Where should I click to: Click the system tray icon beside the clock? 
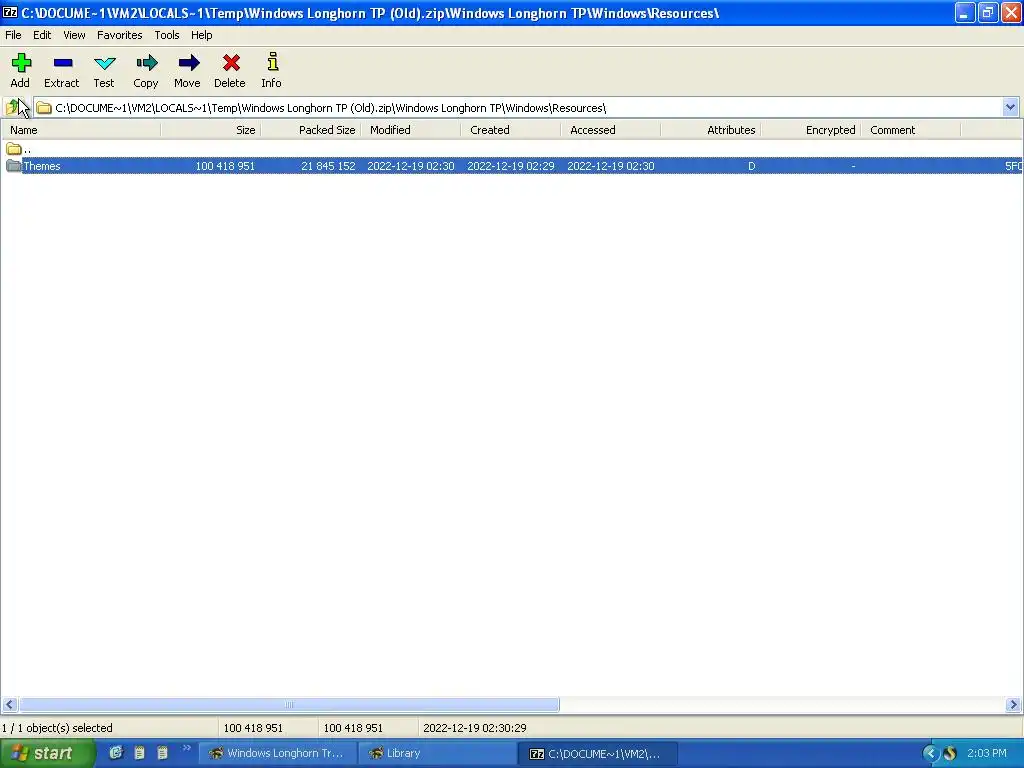(950, 753)
